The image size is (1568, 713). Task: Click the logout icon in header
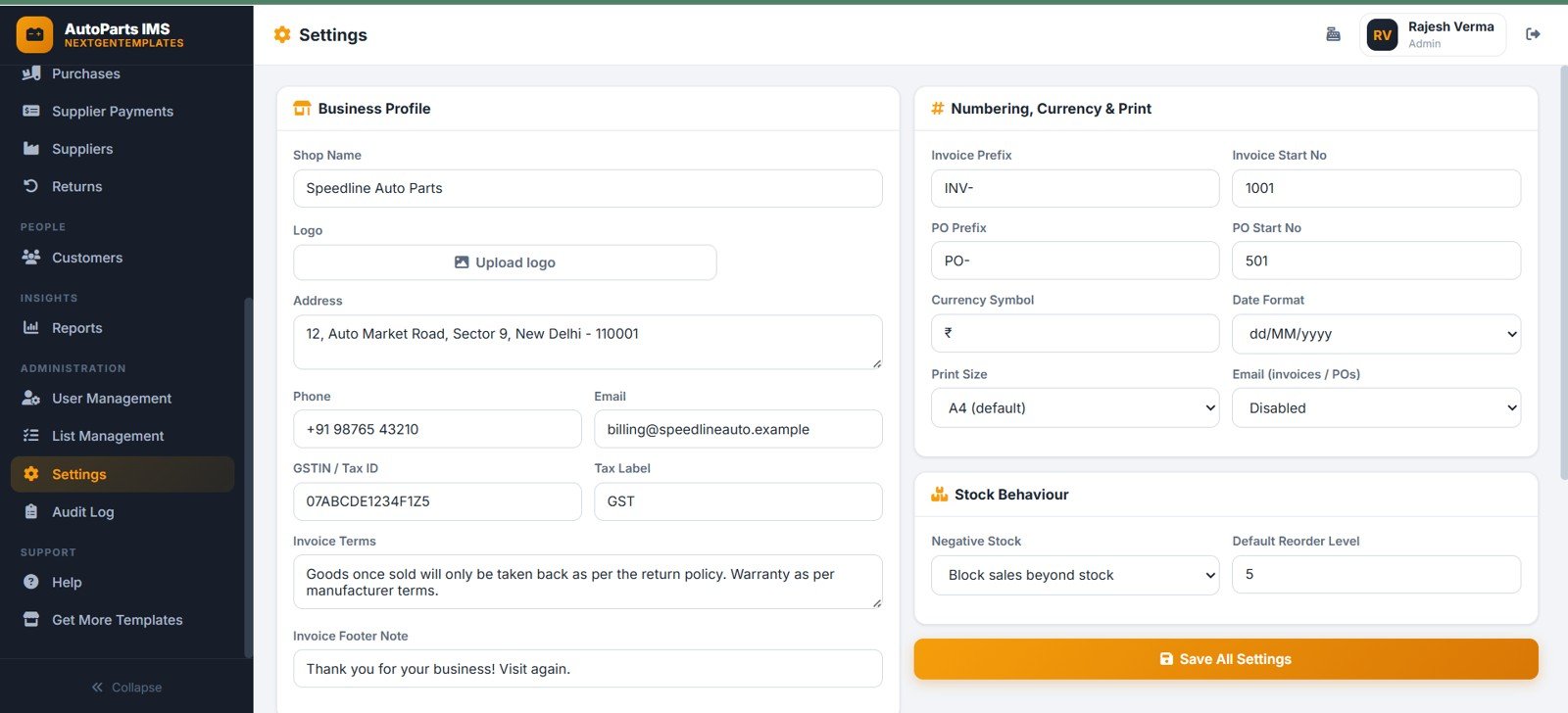coord(1534,34)
